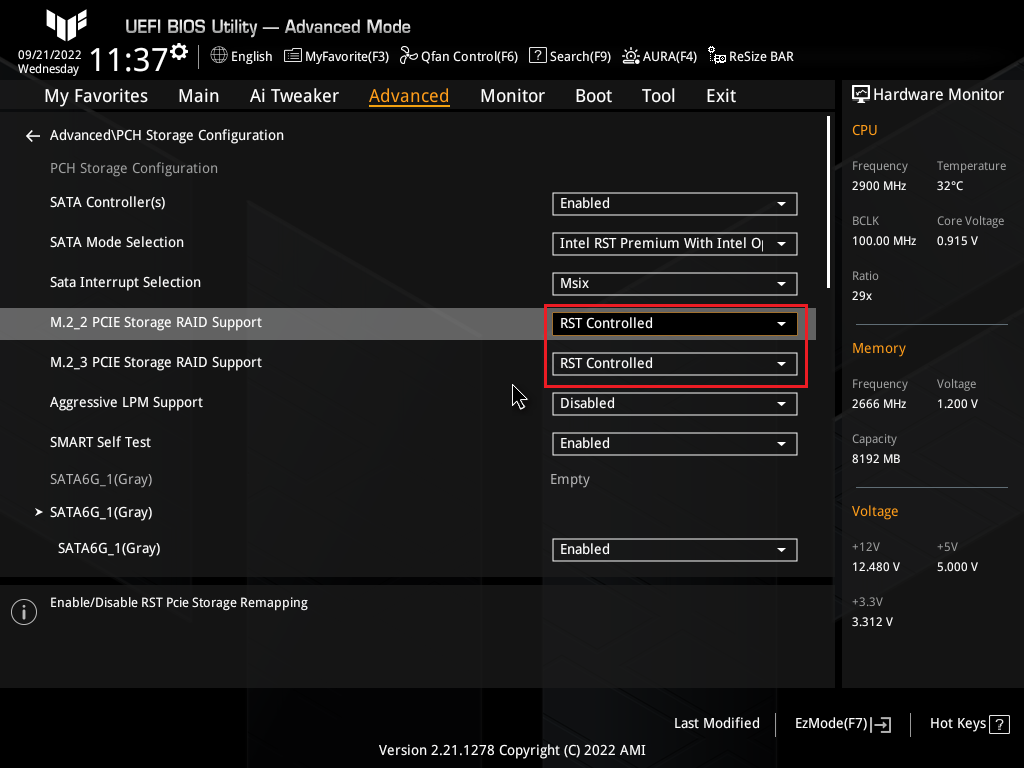The width and height of the screenshot is (1024, 768).
Task: Click the Voltage heading in Hardware Monitor
Action: coord(874,511)
